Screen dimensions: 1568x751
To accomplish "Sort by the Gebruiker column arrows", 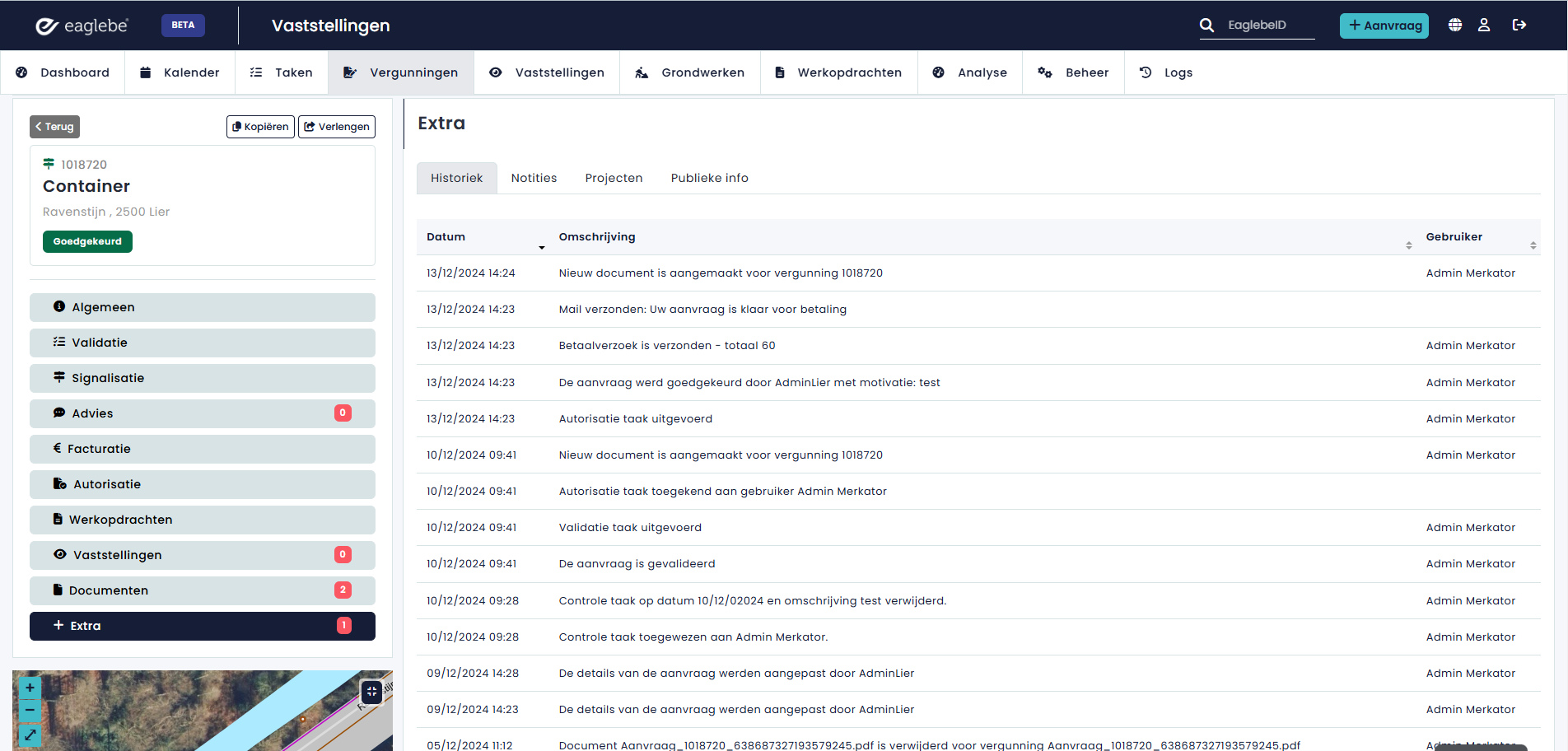I will click(1533, 245).
